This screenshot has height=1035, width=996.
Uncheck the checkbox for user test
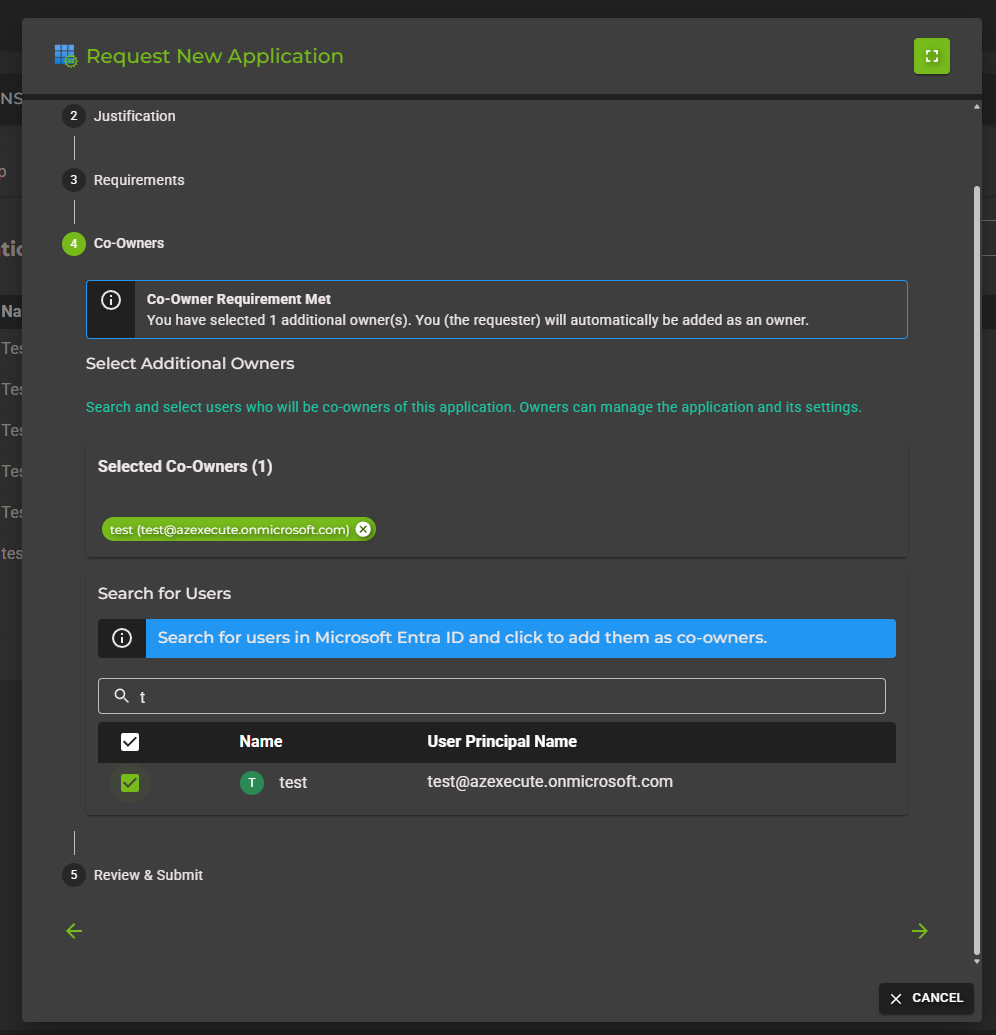coord(129,783)
